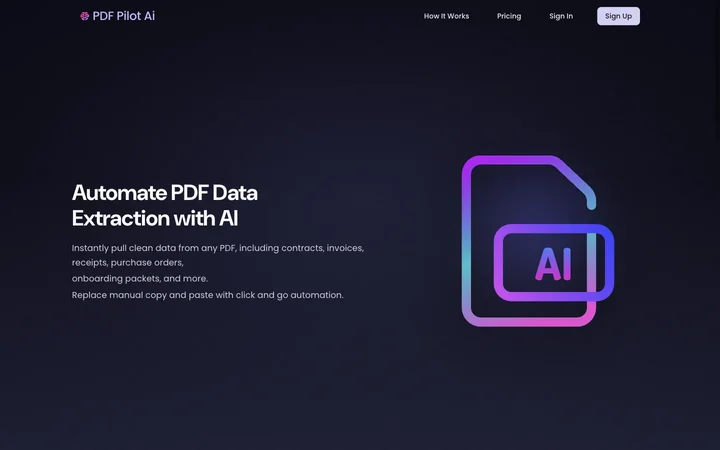The width and height of the screenshot is (720, 450).
Task: Open the Pricing page
Action: (509, 16)
